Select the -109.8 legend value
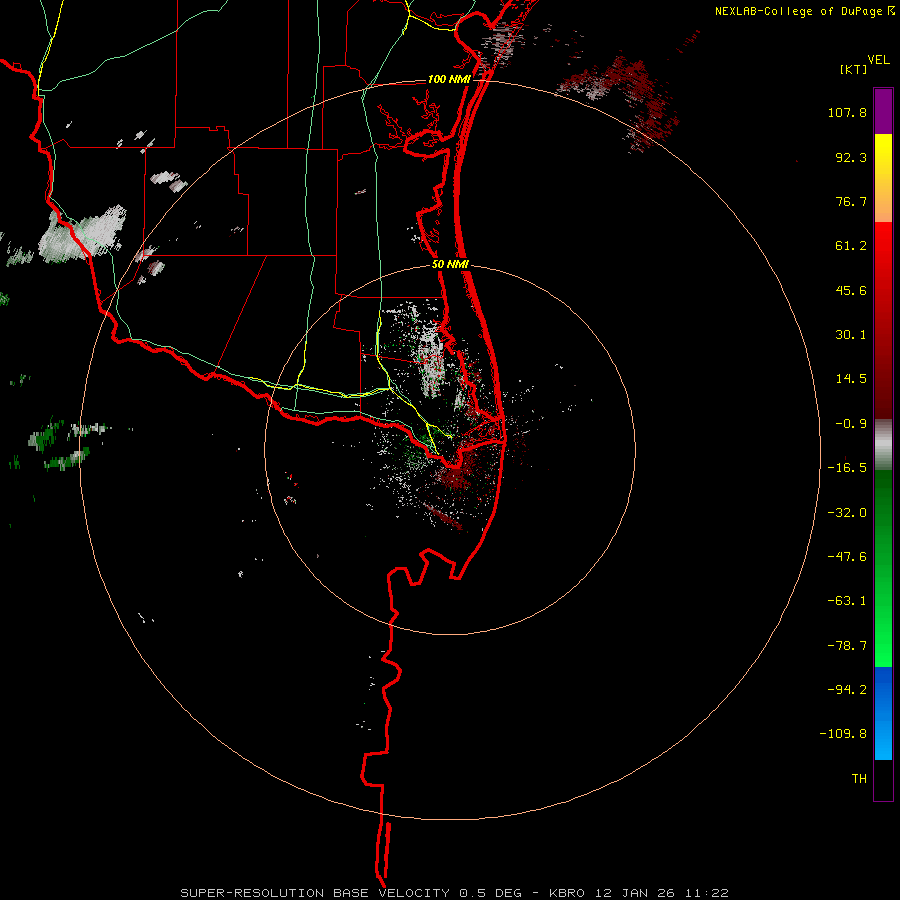The image size is (900, 900). pos(843,734)
